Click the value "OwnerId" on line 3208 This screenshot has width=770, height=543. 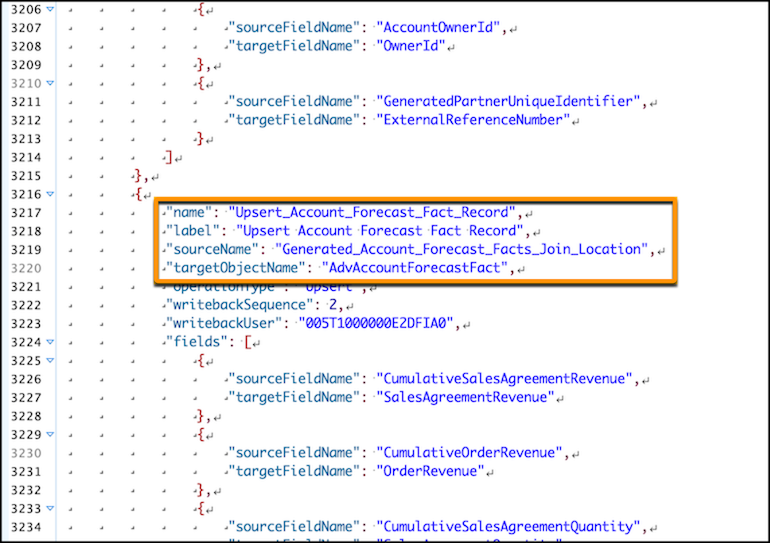(411, 46)
